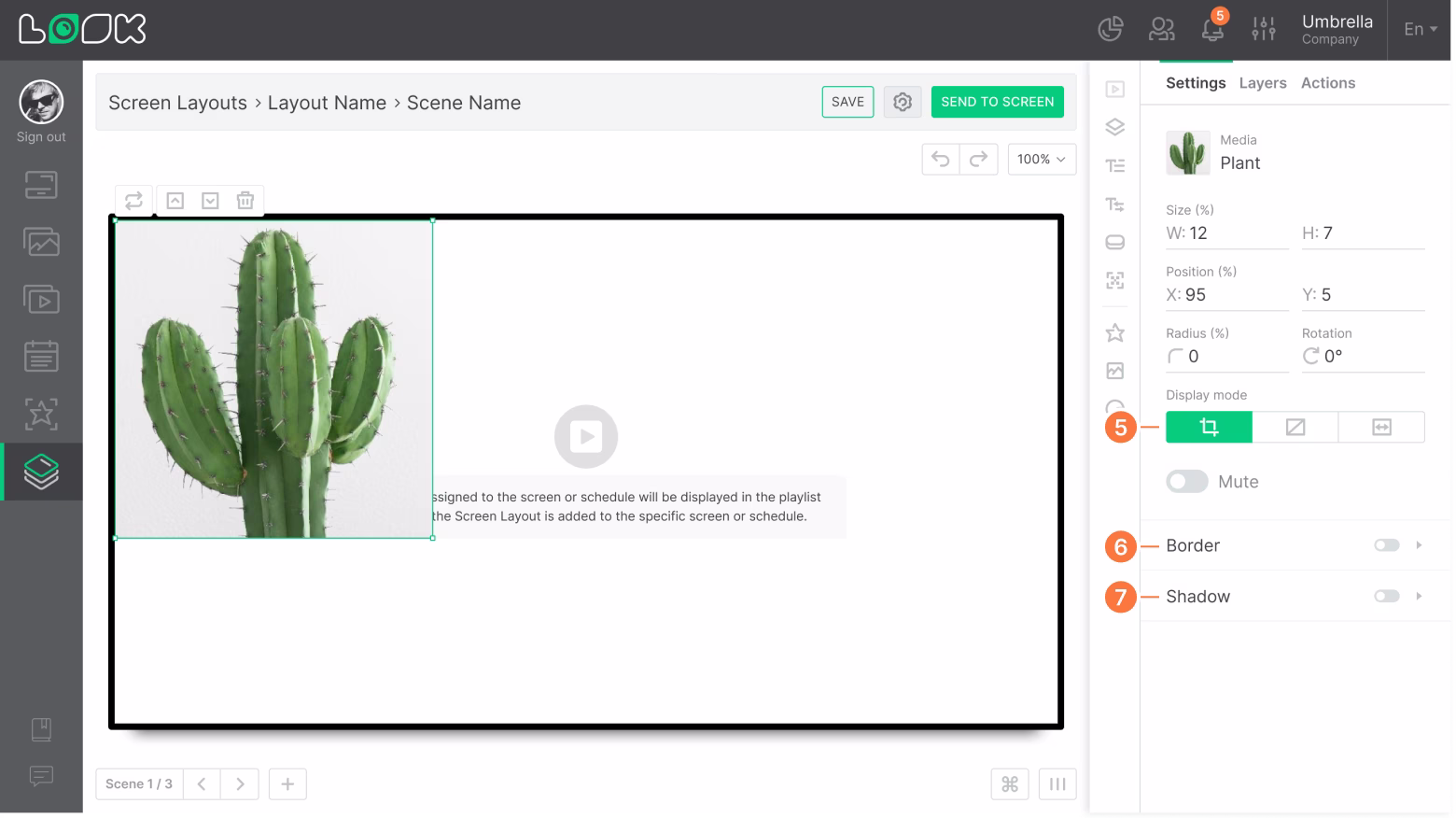The image size is (1456, 818).
Task: Open the En language dropdown
Action: tap(1418, 29)
